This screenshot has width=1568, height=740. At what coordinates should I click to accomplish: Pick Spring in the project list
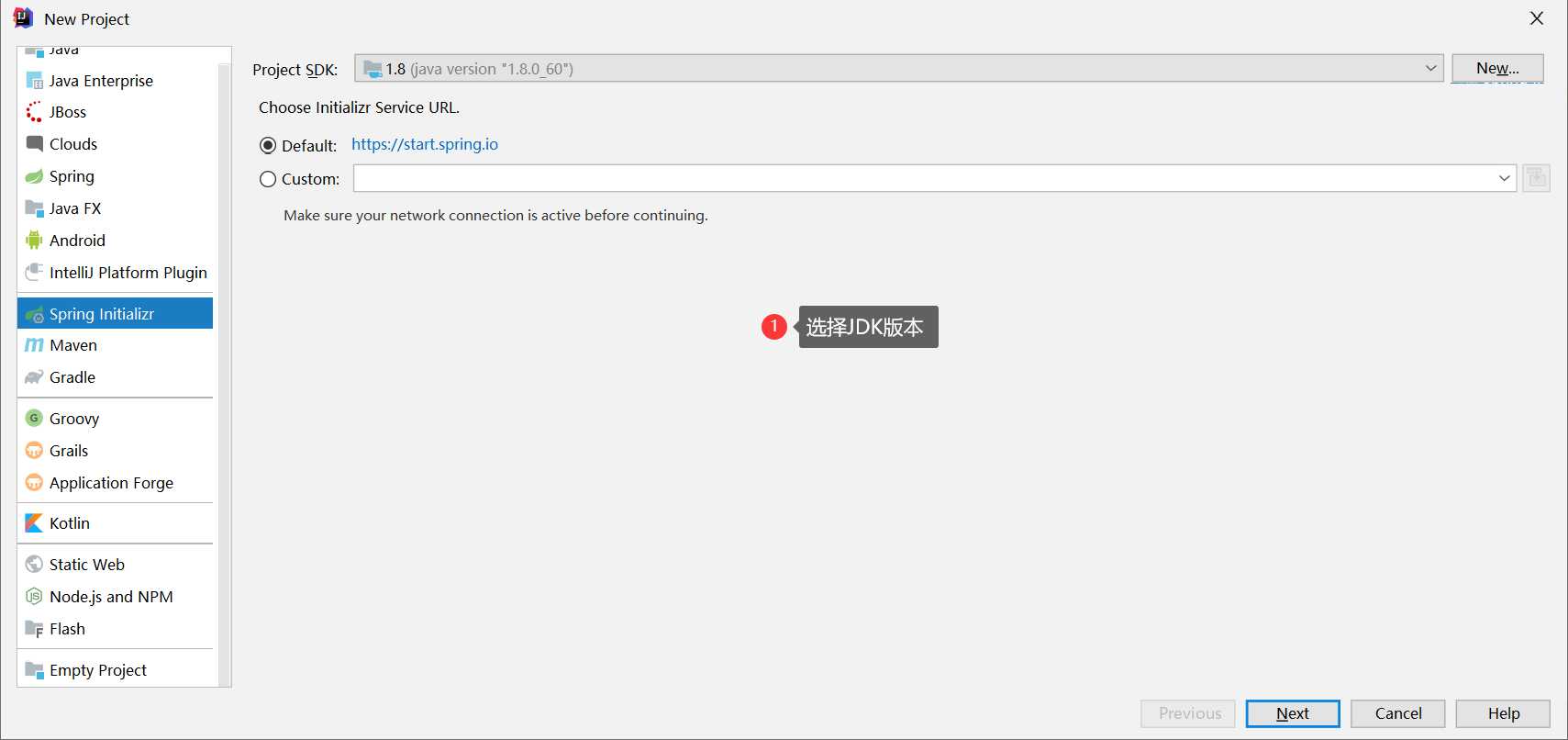(x=115, y=176)
